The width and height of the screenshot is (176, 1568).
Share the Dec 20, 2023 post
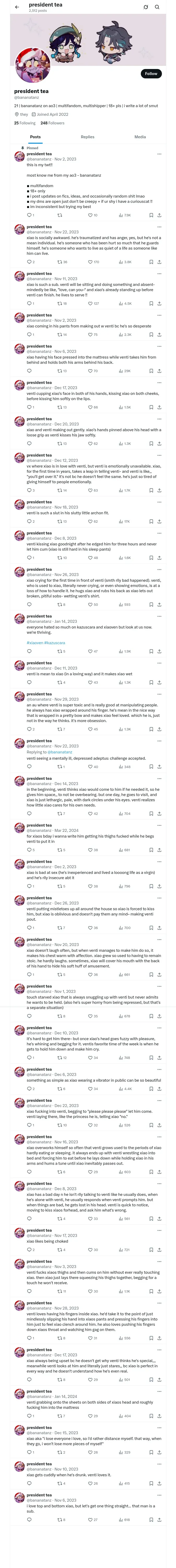click(159, 444)
